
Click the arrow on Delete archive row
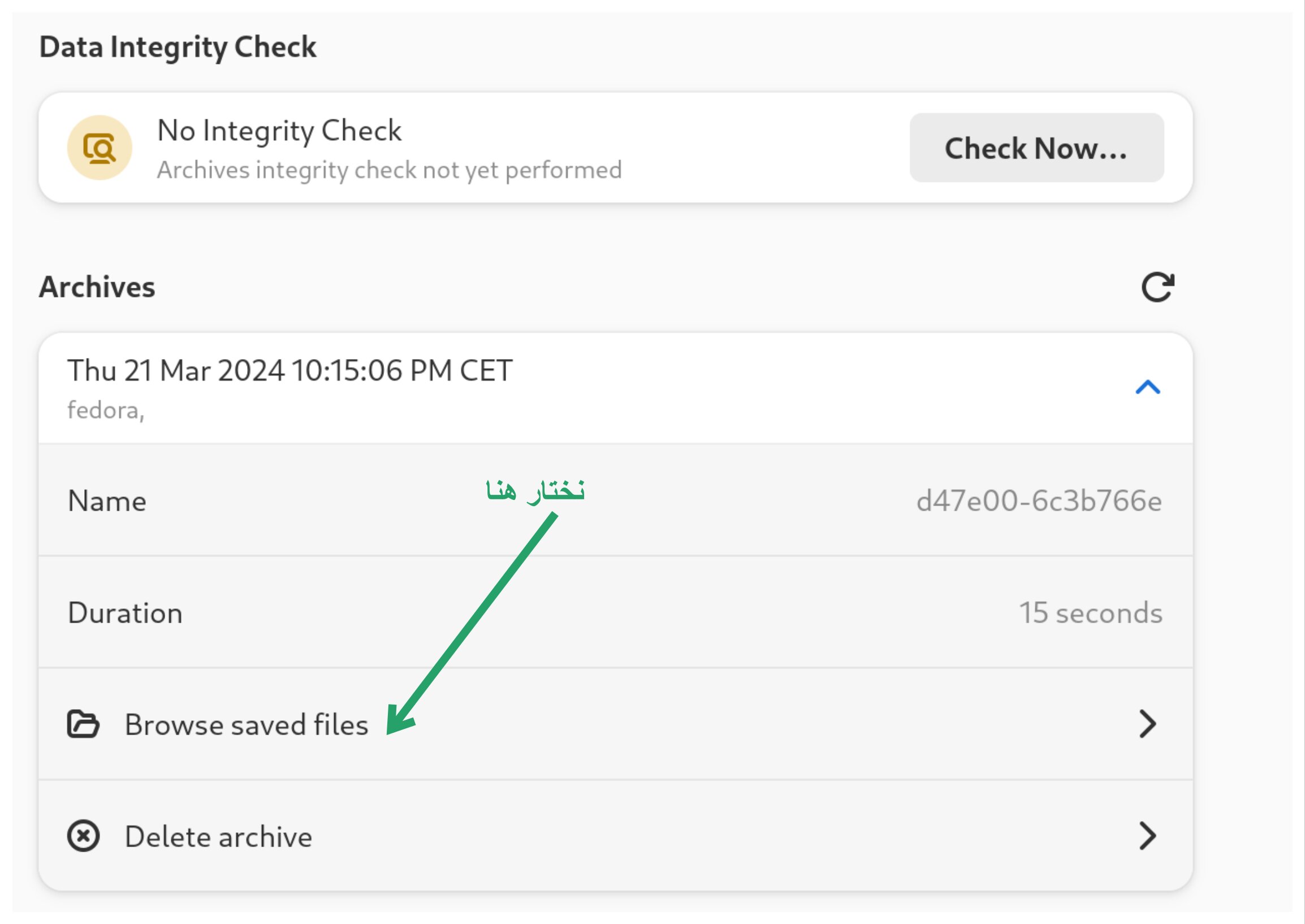click(1147, 836)
